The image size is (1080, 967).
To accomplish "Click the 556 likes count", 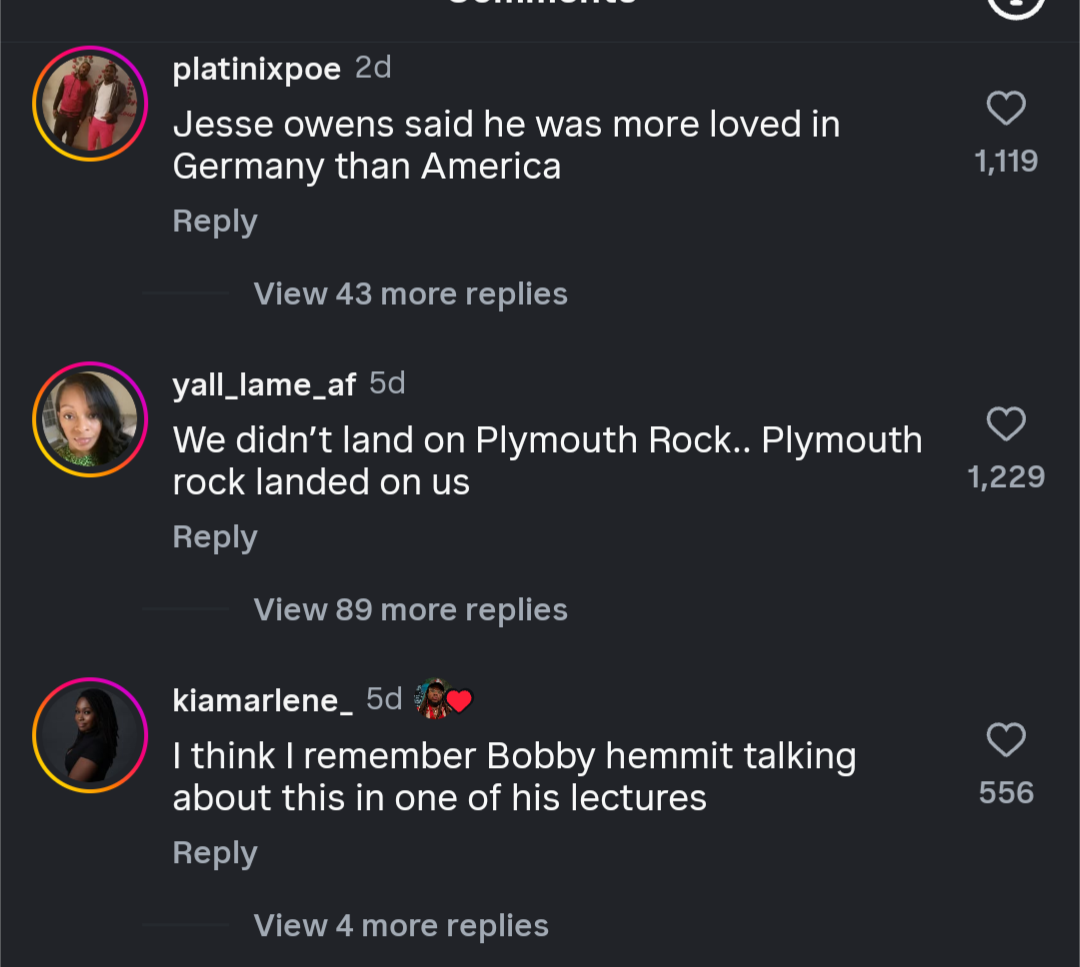I will point(1006,793).
